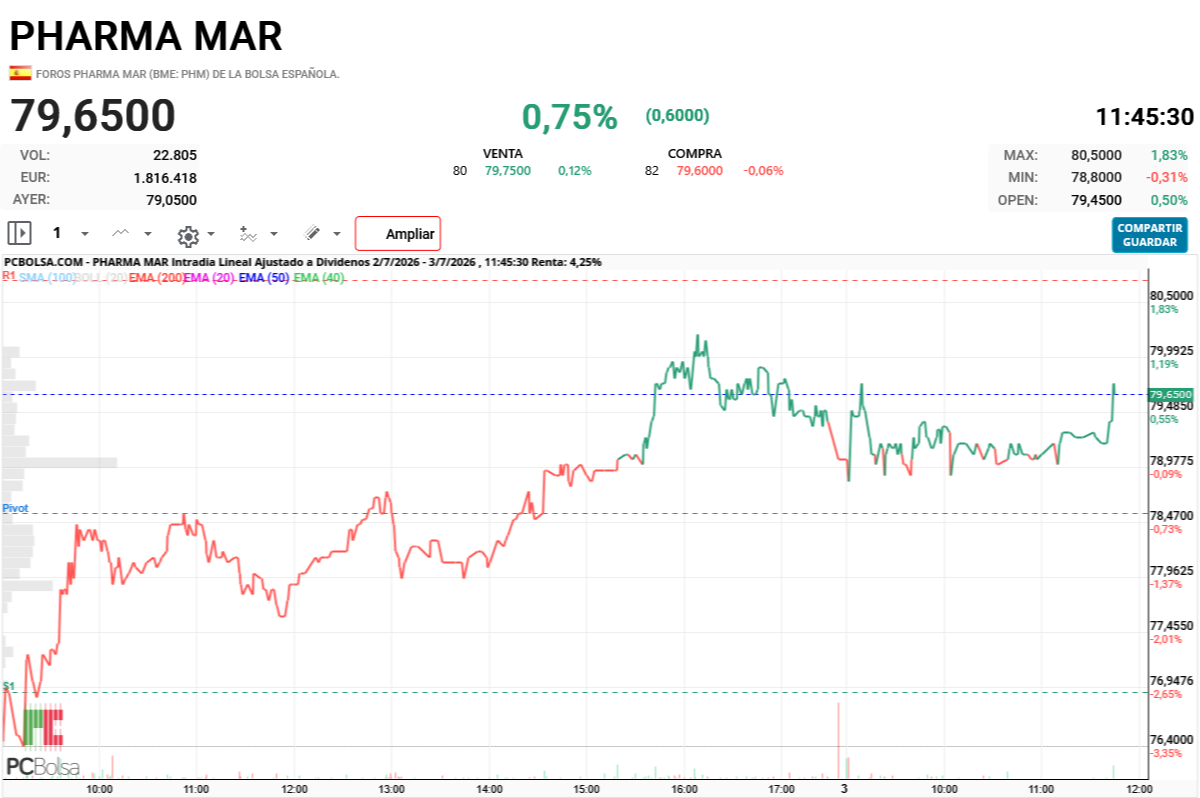Image resolution: width=1200 pixels, height=798 pixels.
Task: Select the drawing pencil tool icon
Action: (x=312, y=233)
